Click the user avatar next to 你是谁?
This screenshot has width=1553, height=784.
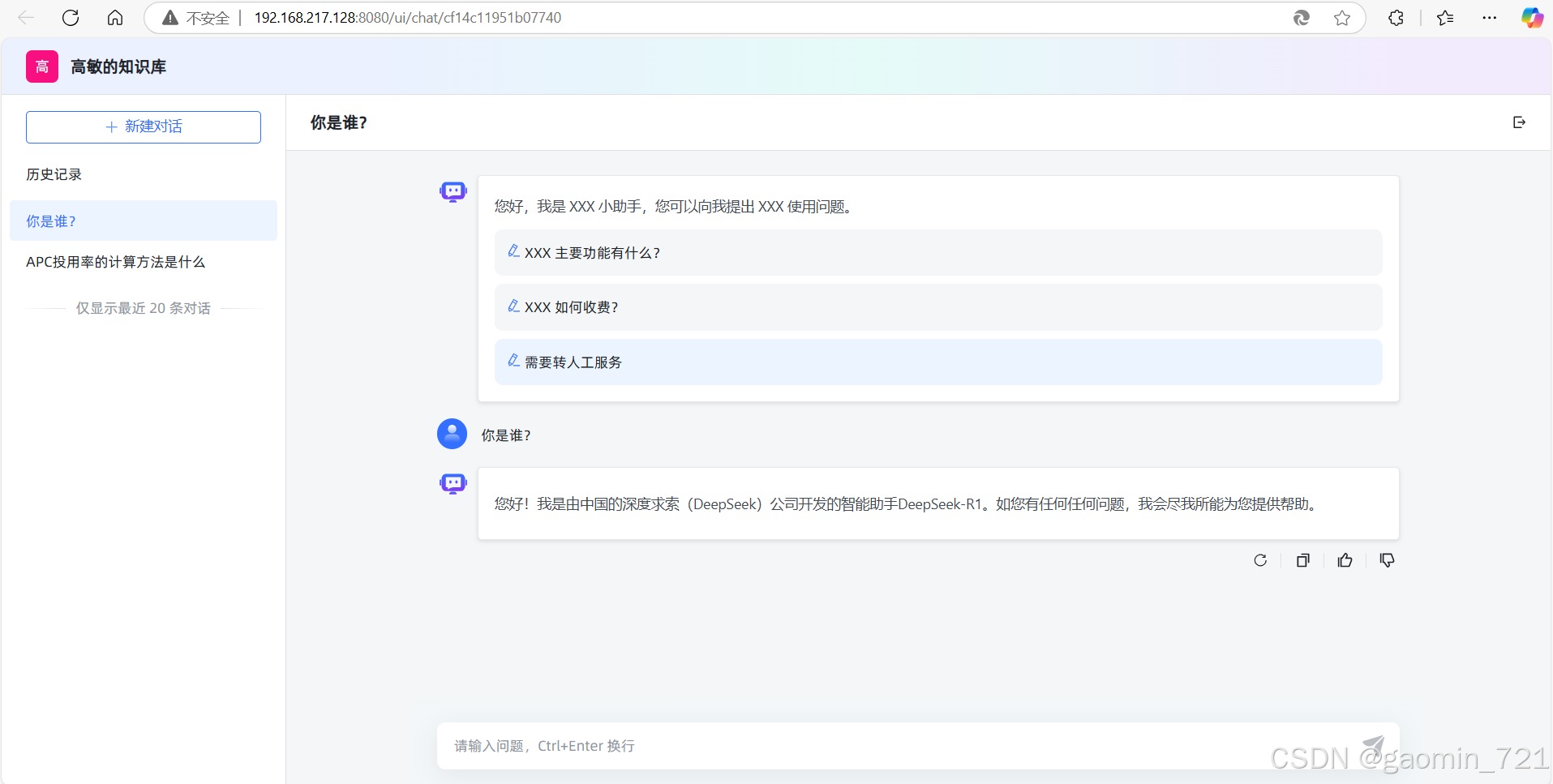tap(452, 434)
